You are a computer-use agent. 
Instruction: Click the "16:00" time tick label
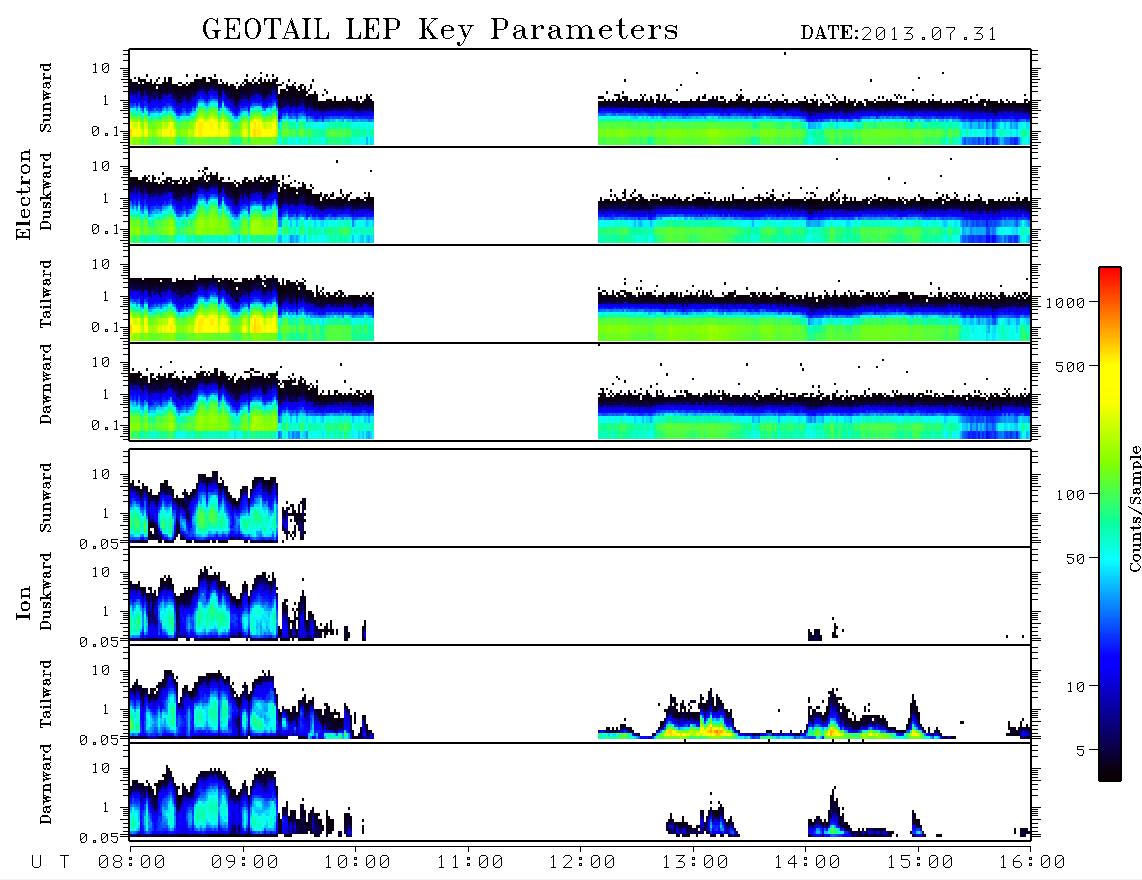tap(1032, 862)
